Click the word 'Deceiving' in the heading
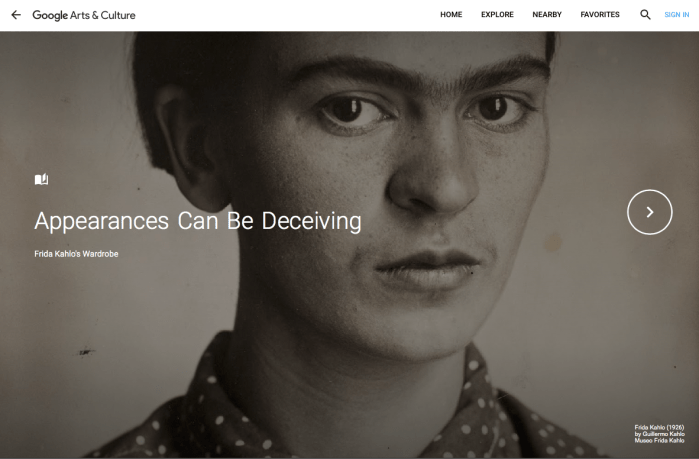The image size is (699, 459). 312,221
